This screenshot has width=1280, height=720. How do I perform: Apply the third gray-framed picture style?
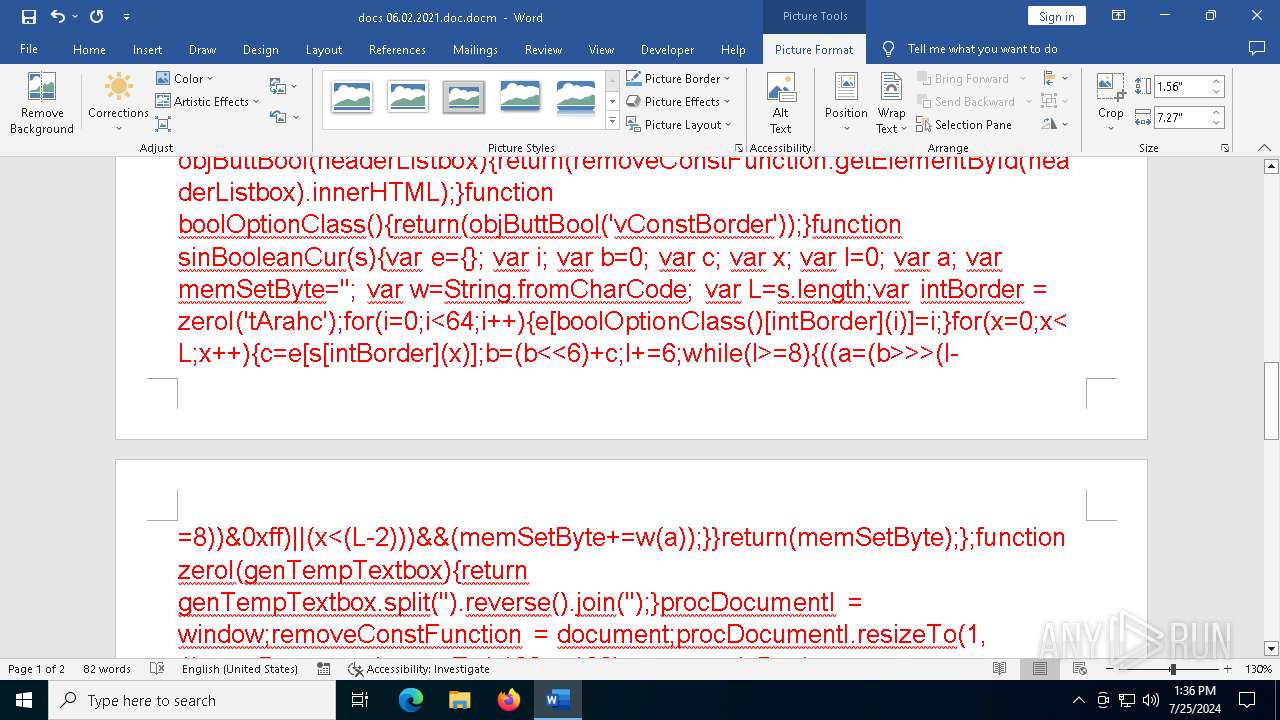[x=464, y=97]
